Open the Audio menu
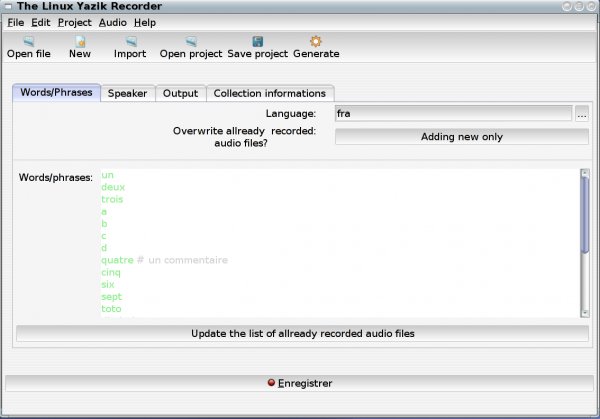Screen dimensions: 600x419 (x=112, y=23)
